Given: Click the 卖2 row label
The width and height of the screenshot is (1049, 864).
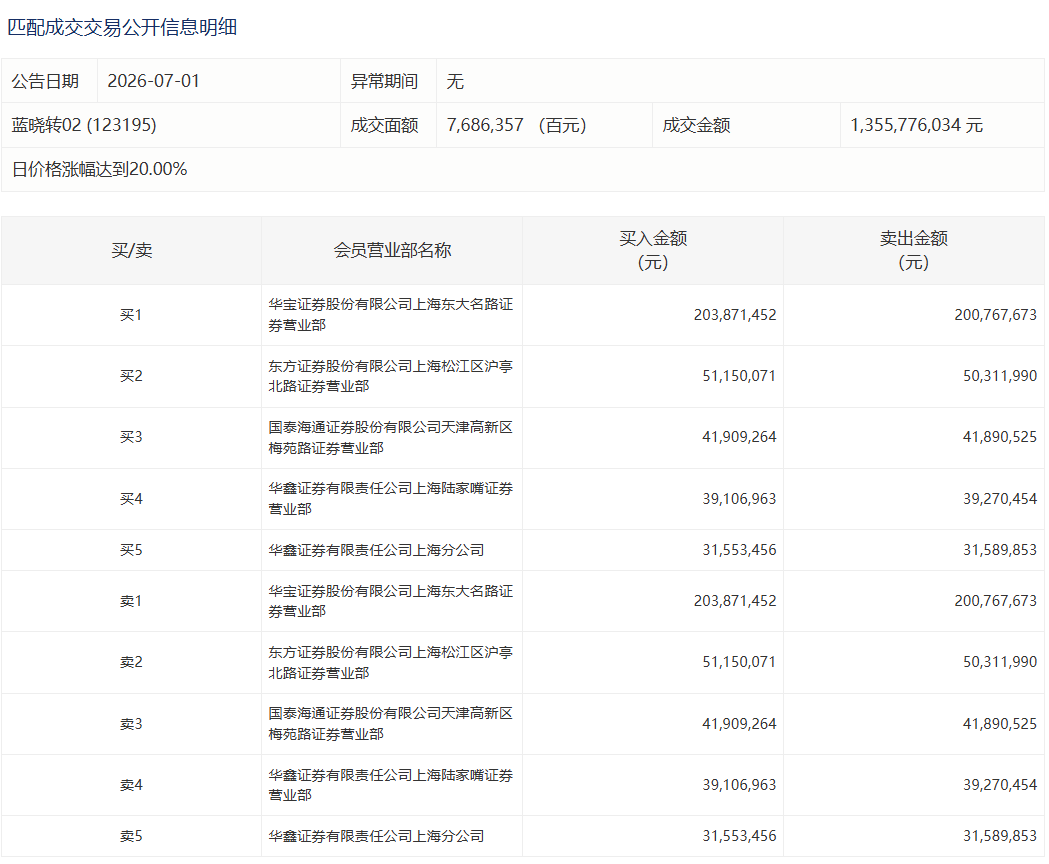Looking at the screenshot, I should coord(131,662).
